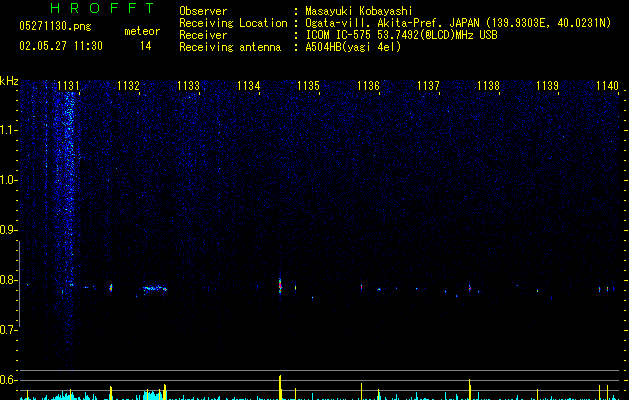
Task: Click the HROFFT title text
Action: pyautogui.click(x=103, y=8)
